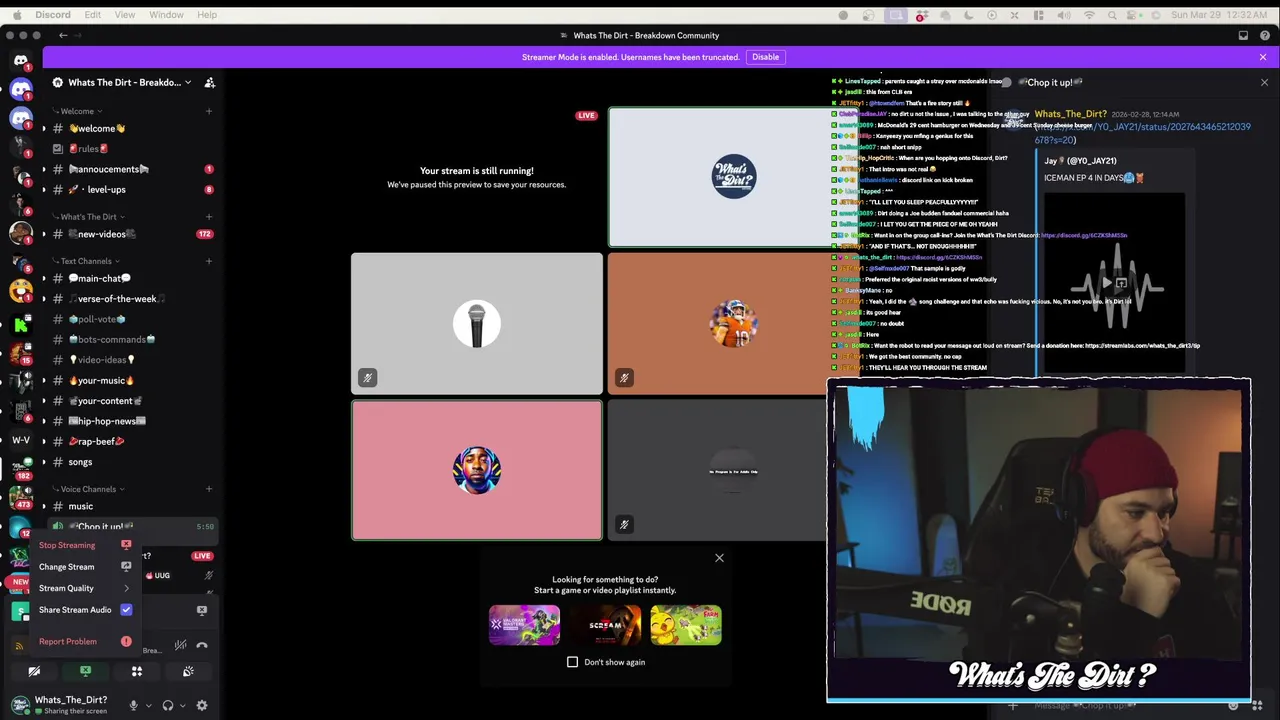Launch the Valorant activity thumbnail
1280x720 pixels.
click(x=524, y=625)
